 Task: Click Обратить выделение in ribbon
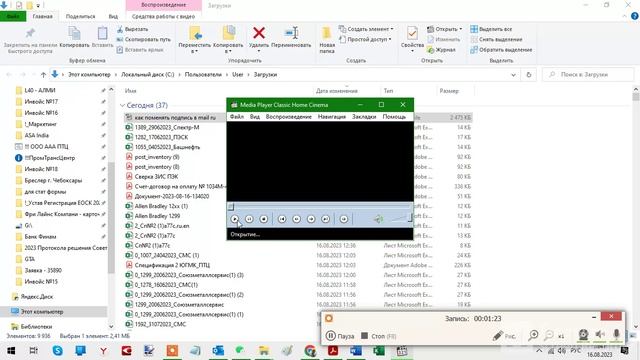tap(501, 50)
